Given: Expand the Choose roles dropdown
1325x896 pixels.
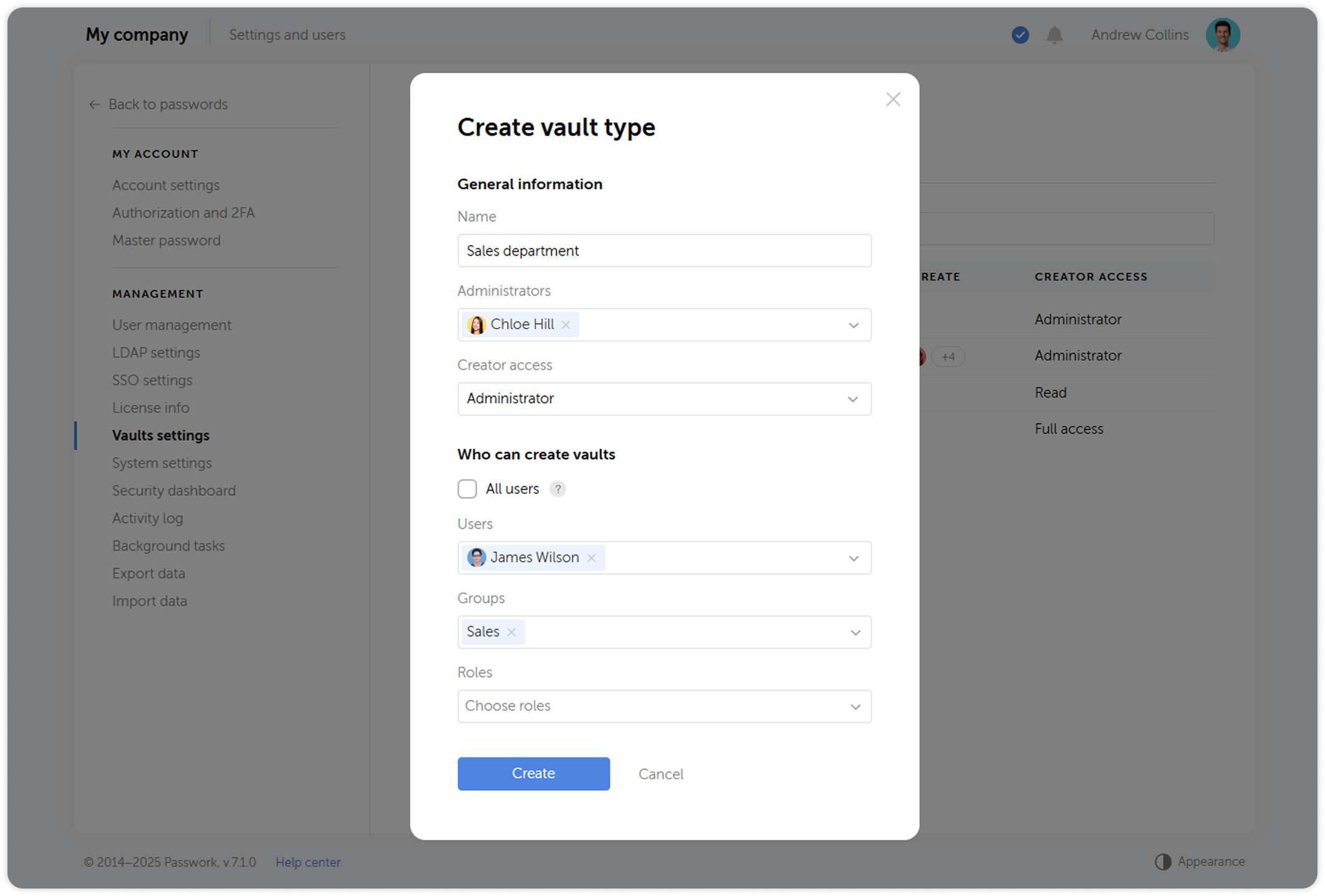Looking at the screenshot, I should (855, 706).
